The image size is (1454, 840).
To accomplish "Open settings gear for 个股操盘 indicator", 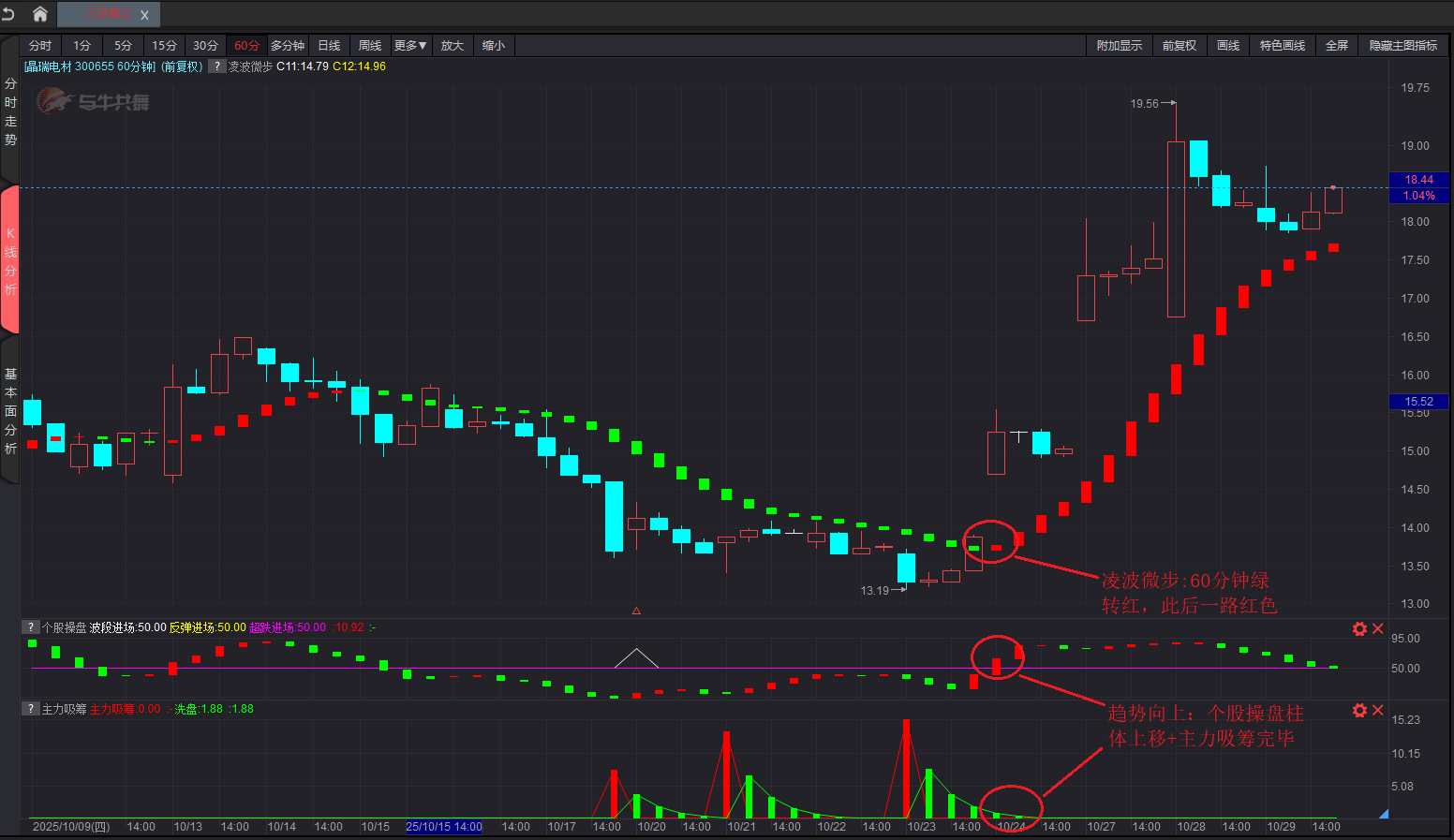I will (1359, 629).
